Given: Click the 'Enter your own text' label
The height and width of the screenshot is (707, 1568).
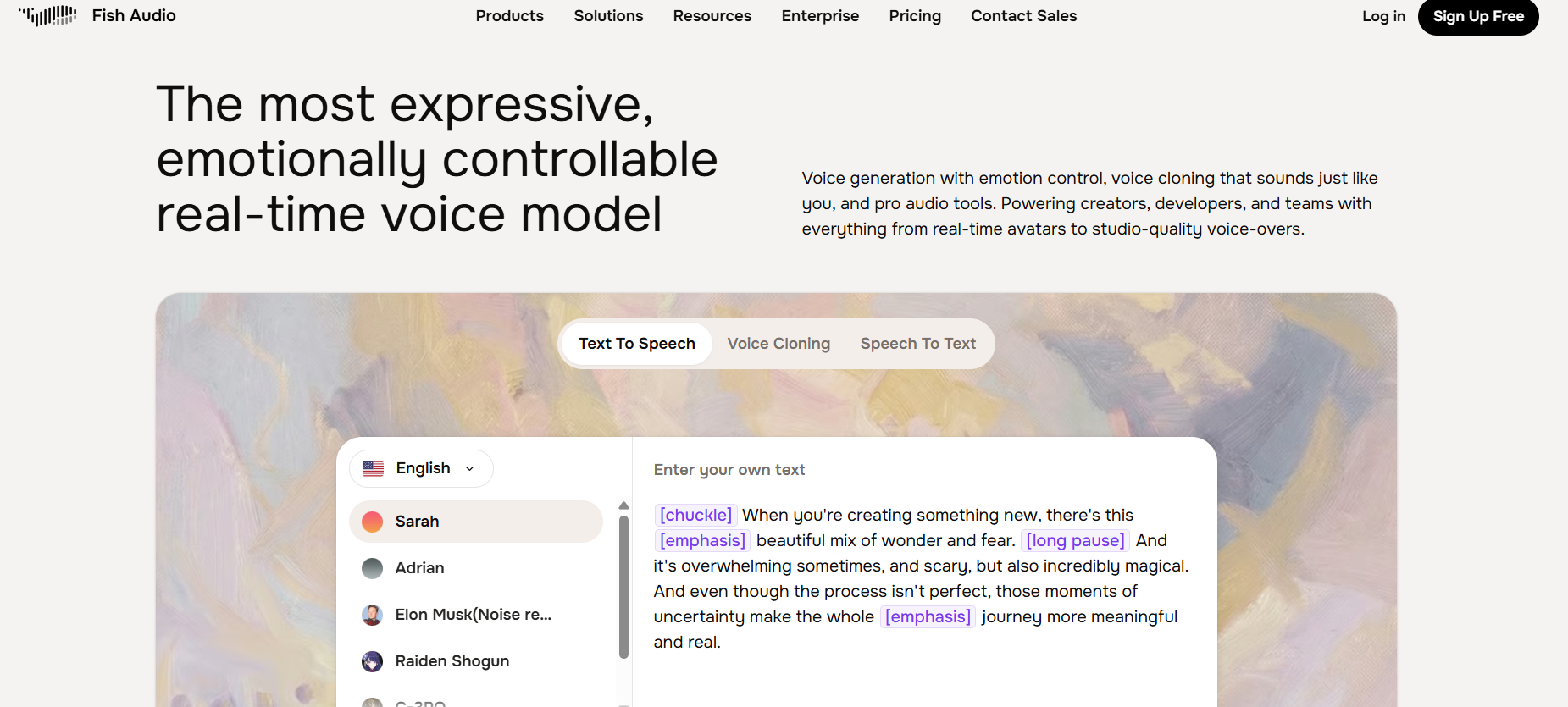Looking at the screenshot, I should click(729, 470).
